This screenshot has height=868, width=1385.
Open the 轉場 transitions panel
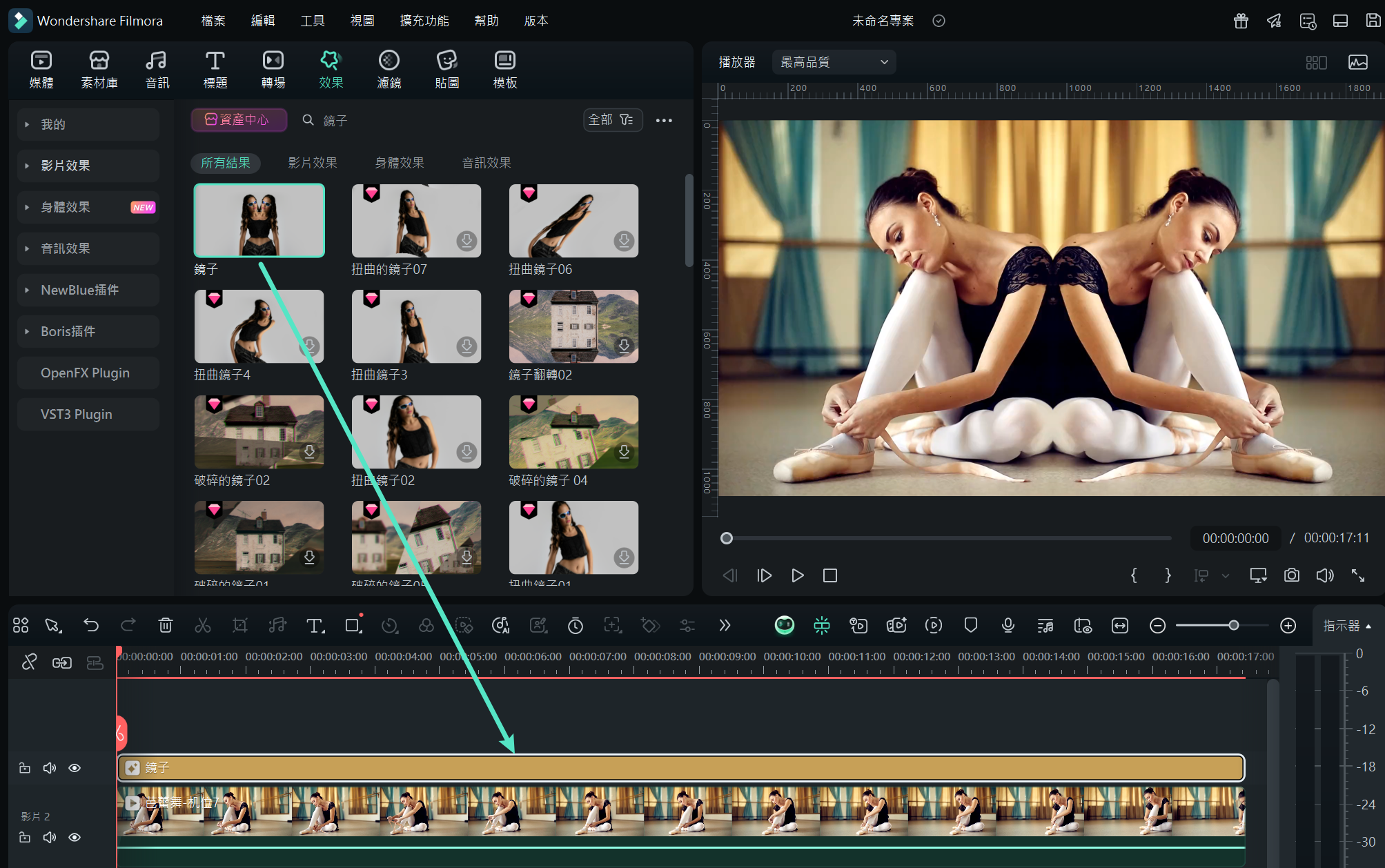click(x=273, y=69)
